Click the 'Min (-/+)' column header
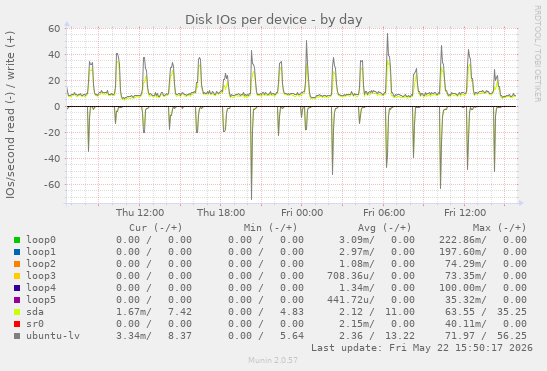 click(270, 228)
